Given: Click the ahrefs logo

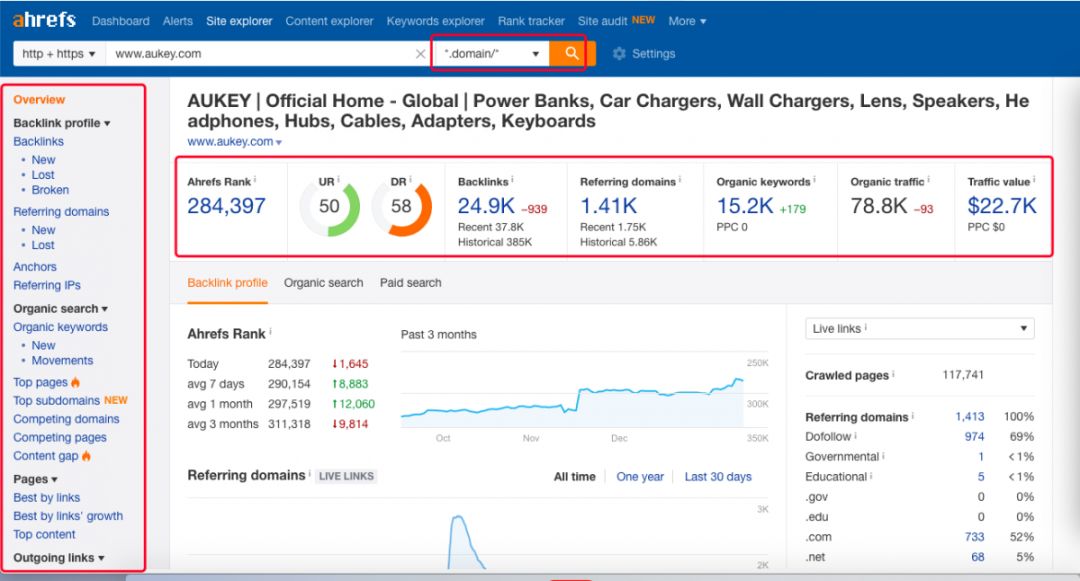Looking at the screenshot, I should (x=44, y=20).
